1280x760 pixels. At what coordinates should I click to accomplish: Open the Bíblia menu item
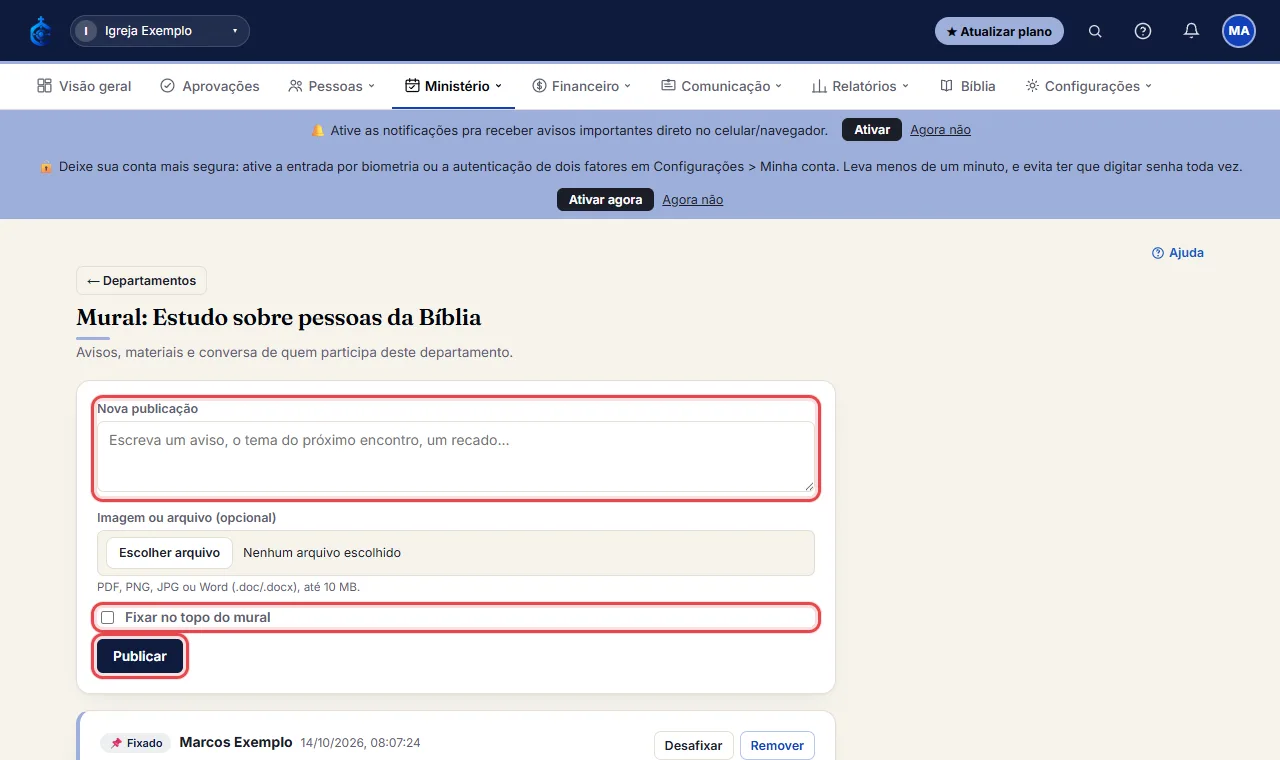[x=968, y=86]
